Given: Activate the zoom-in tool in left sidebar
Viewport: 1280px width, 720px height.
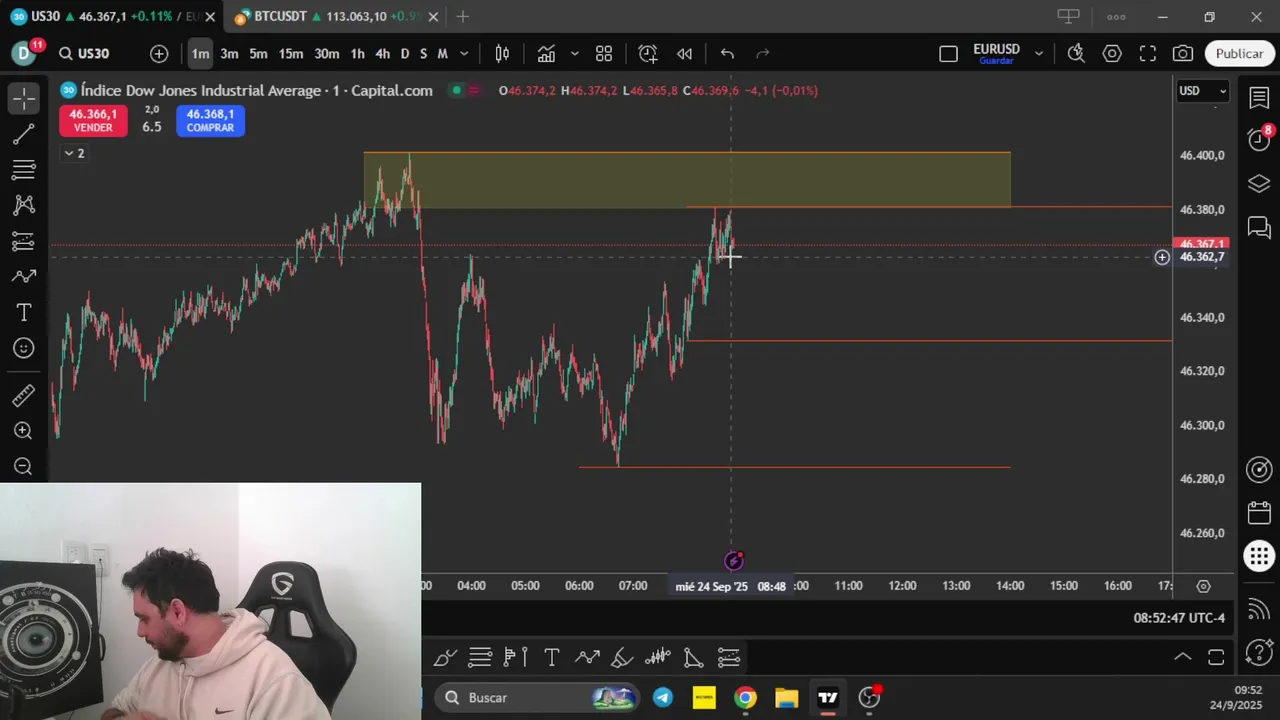Looking at the screenshot, I should pyautogui.click(x=24, y=431).
